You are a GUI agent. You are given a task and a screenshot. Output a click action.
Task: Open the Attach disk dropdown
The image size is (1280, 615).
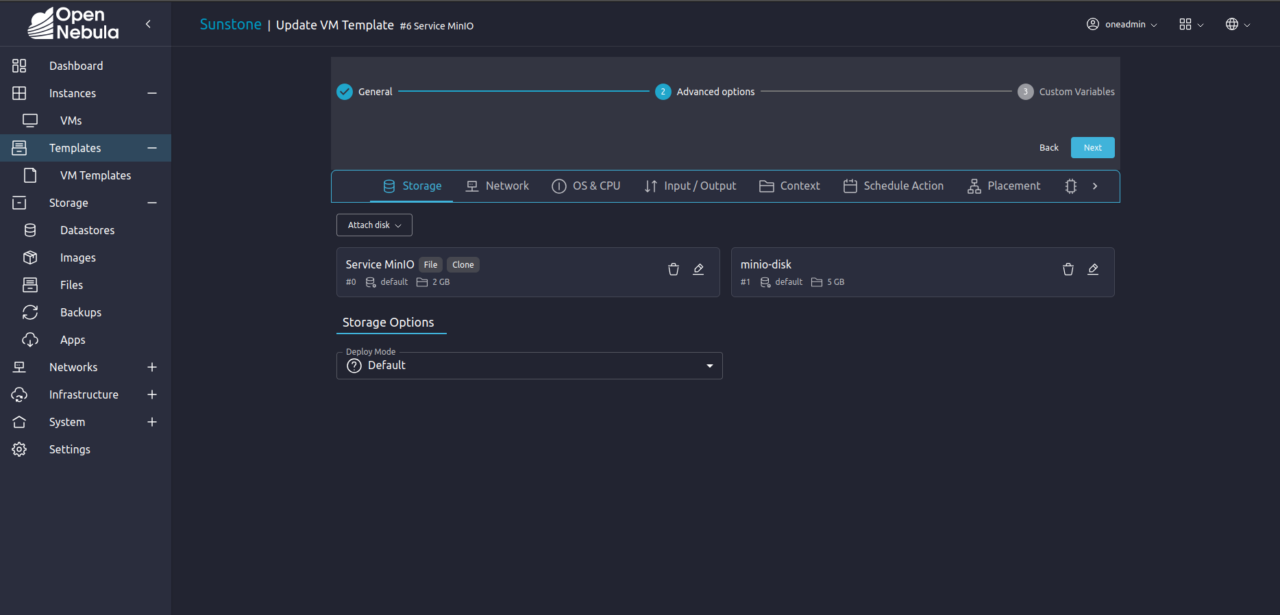[x=374, y=224]
